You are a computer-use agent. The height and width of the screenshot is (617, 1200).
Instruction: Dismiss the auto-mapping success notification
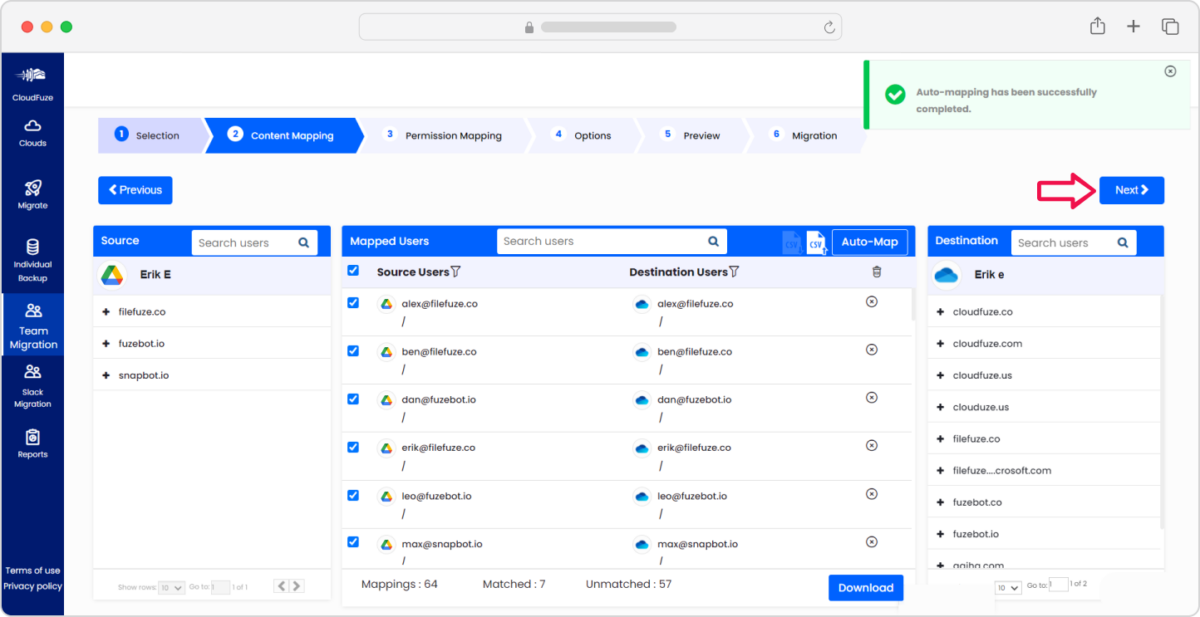tap(1170, 71)
